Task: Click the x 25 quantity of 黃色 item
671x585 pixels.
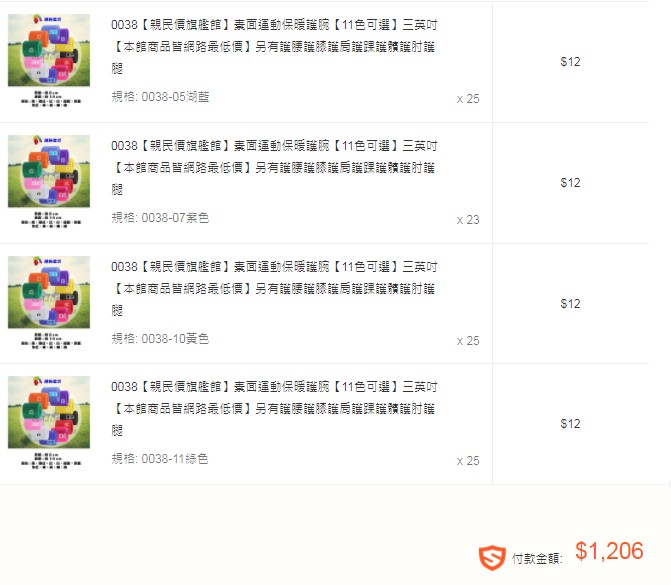Action: [468, 341]
